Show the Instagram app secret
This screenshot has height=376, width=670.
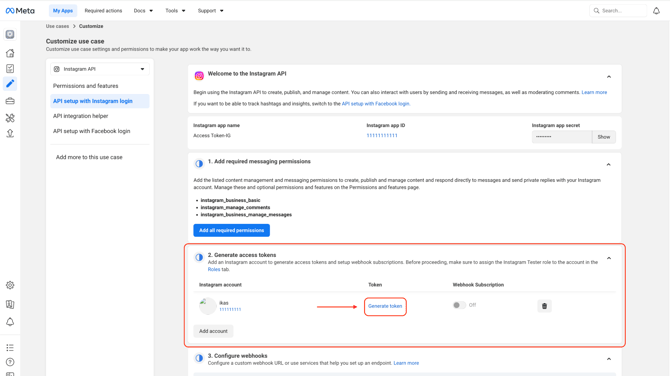[604, 137]
